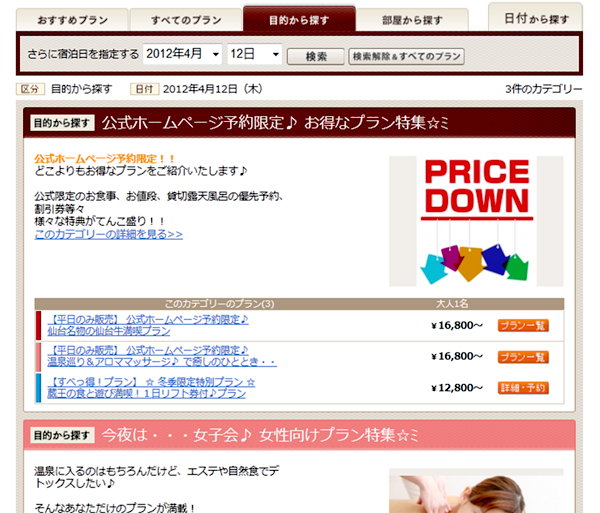This screenshot has height=513, width=600.
Task: Expand the 12日 day dropdown
Action: [x=254, y=55]
